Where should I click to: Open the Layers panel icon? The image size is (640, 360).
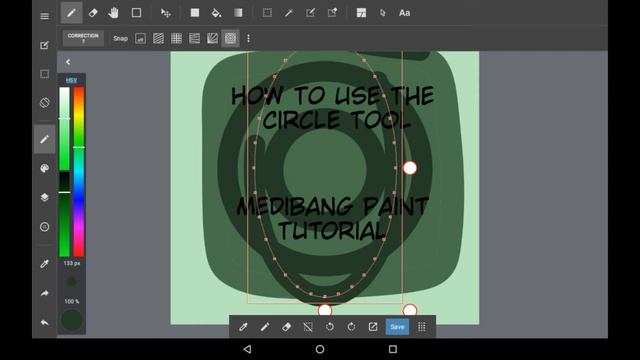click(x=44, y=198)
